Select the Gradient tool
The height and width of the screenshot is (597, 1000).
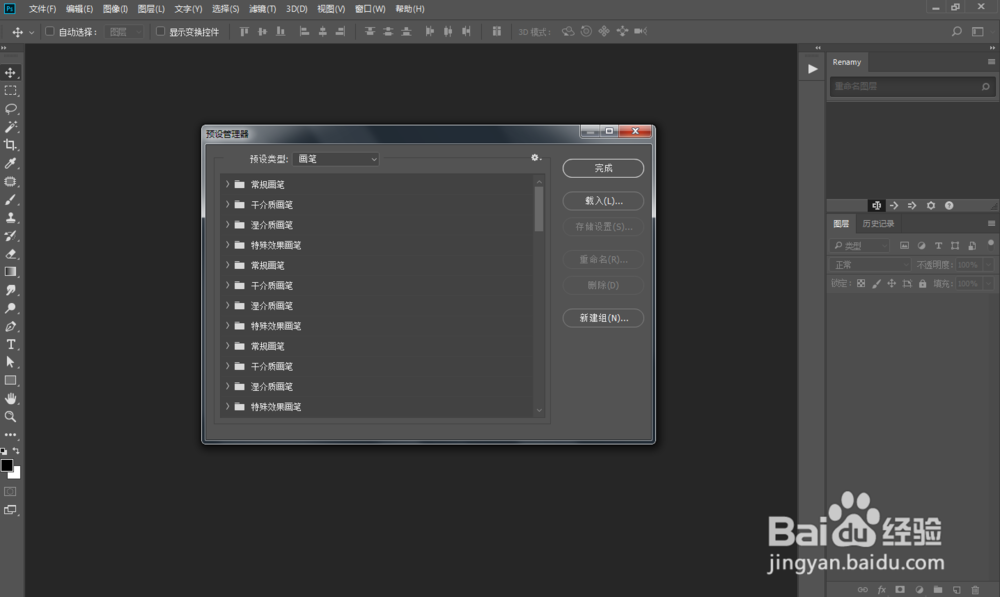coord(10,272)
